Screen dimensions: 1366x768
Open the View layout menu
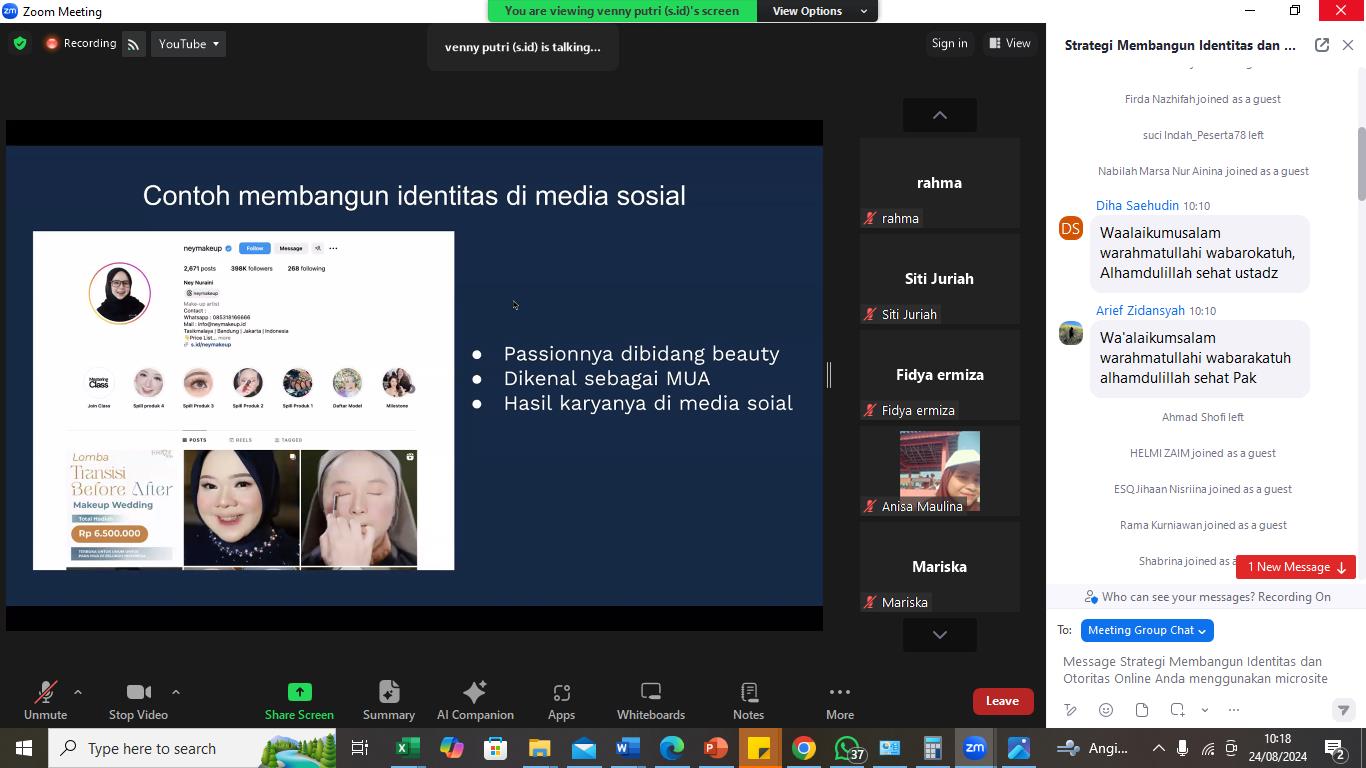(x=1010, y=43)
